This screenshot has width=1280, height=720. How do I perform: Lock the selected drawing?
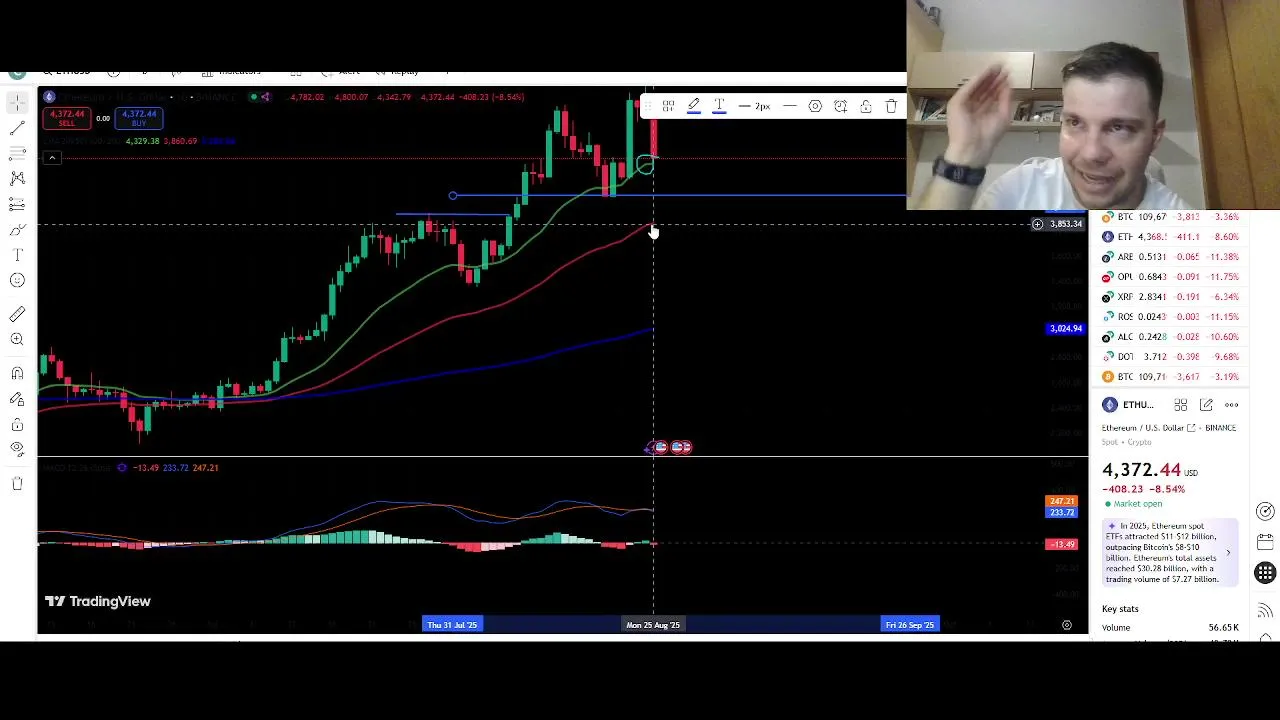pos(866,106)
